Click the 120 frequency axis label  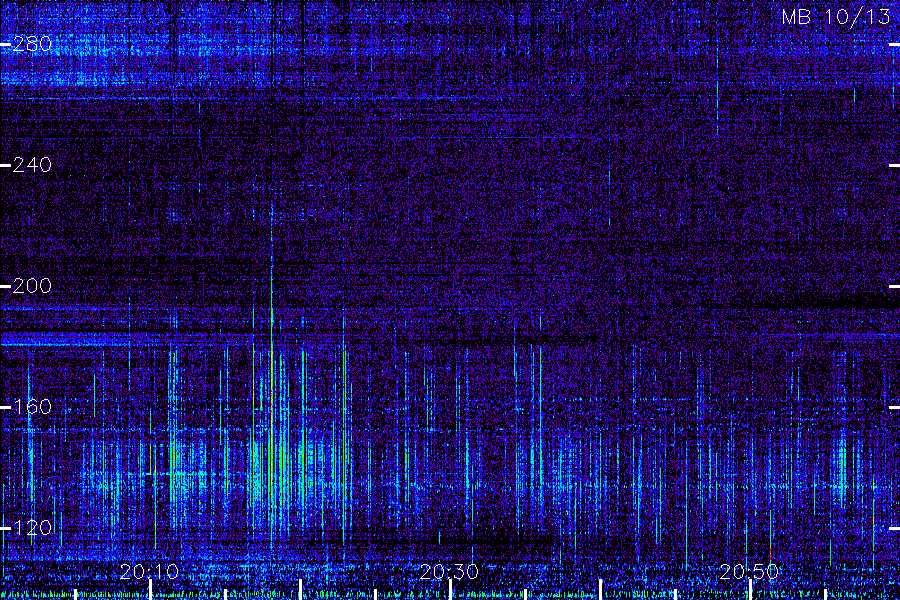(x=32, y=528)
